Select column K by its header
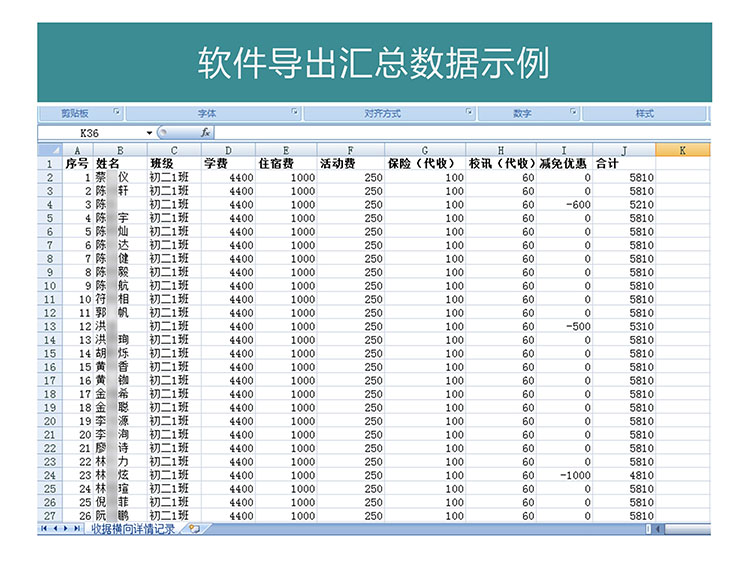 point(682,150)
